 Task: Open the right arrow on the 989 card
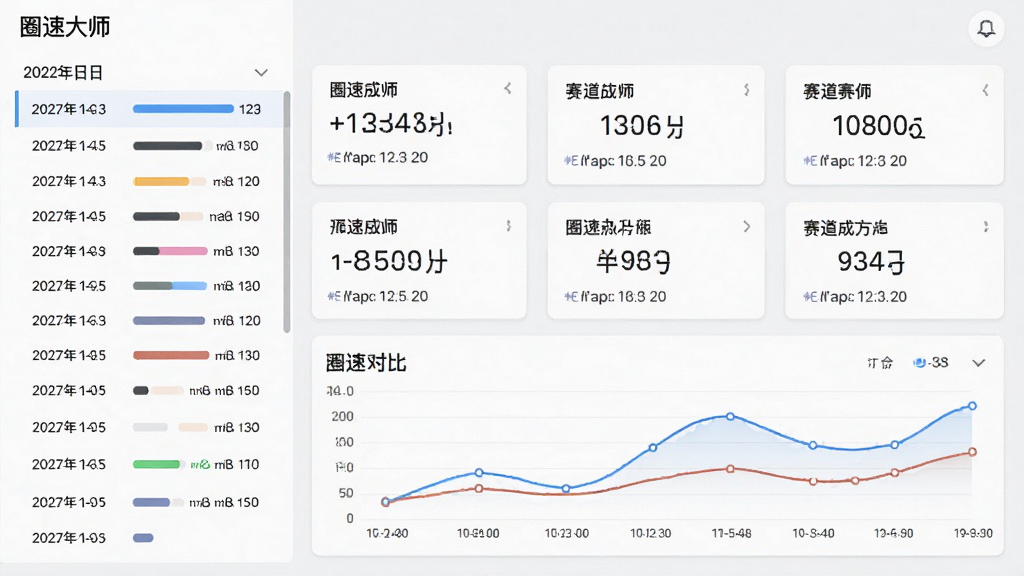(746, 227)
